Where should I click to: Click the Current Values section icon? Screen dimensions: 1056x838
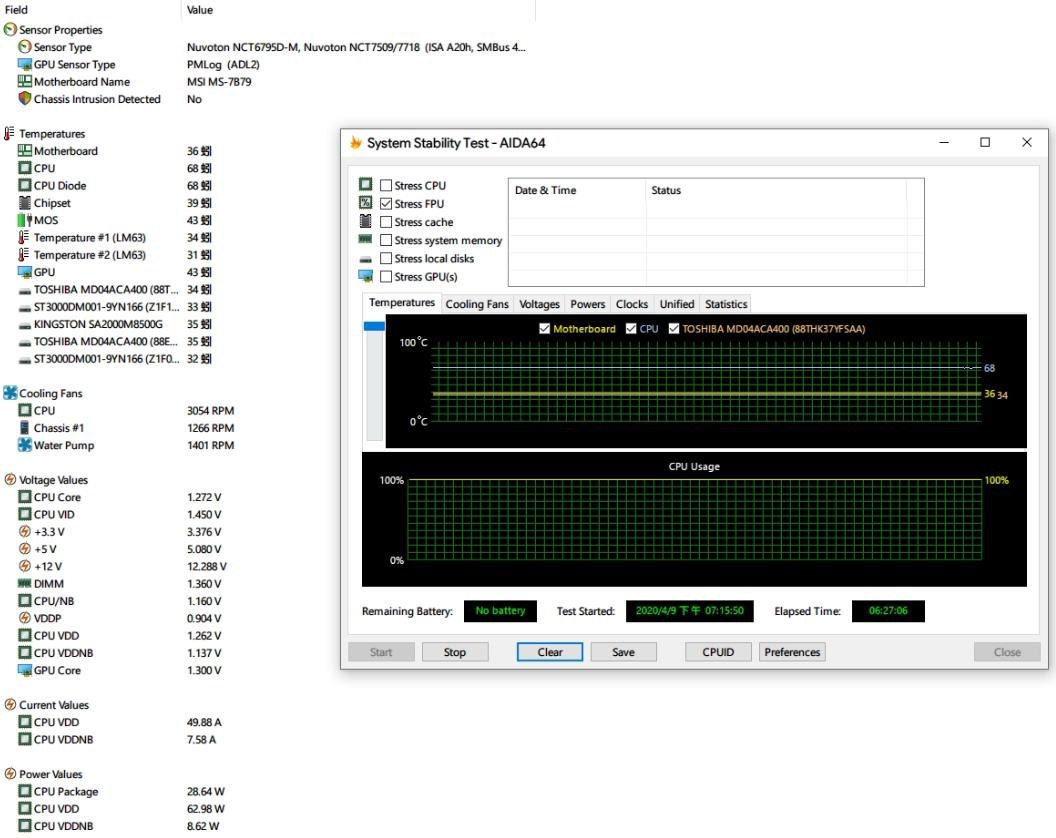click(x=10, y=705)
